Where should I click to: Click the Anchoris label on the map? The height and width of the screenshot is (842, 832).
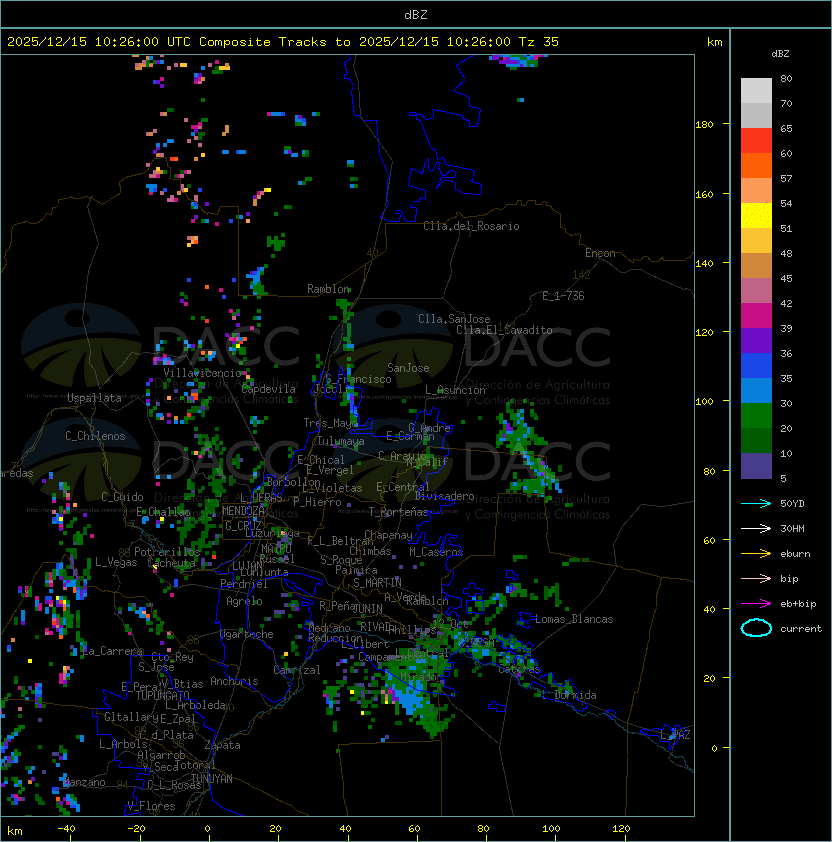[x=234, y=681]
